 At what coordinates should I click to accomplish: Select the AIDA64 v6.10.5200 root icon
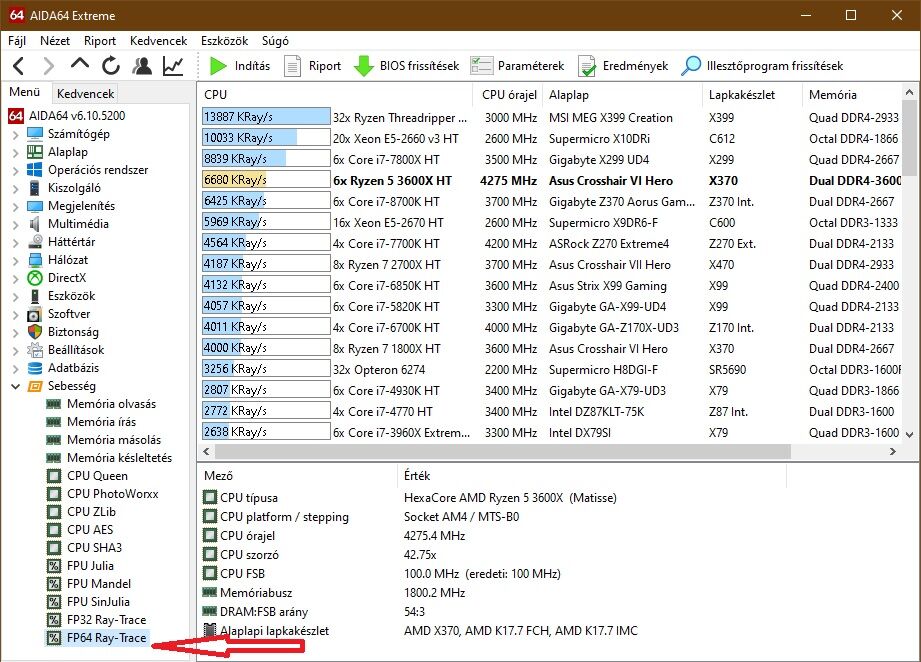point(16,116)
